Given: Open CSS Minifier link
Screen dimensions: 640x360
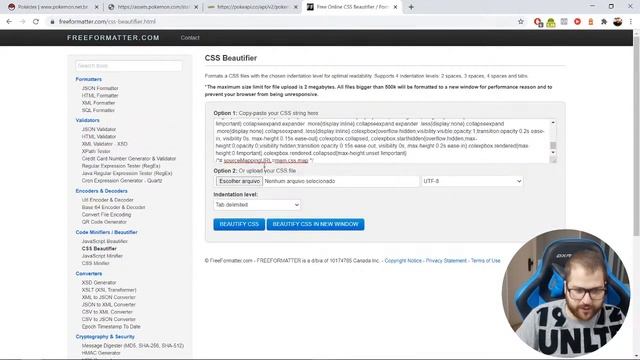Looking at the screenshot, I should pos(96,263).
